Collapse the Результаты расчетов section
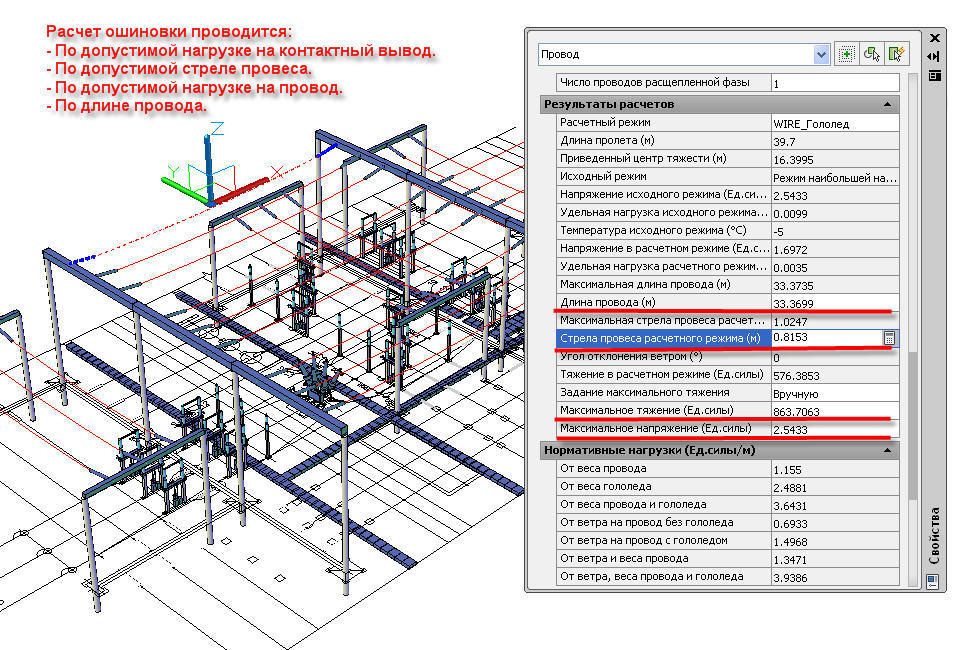The width and height of the screenshot is (958, 650). [x=886, y=104]
